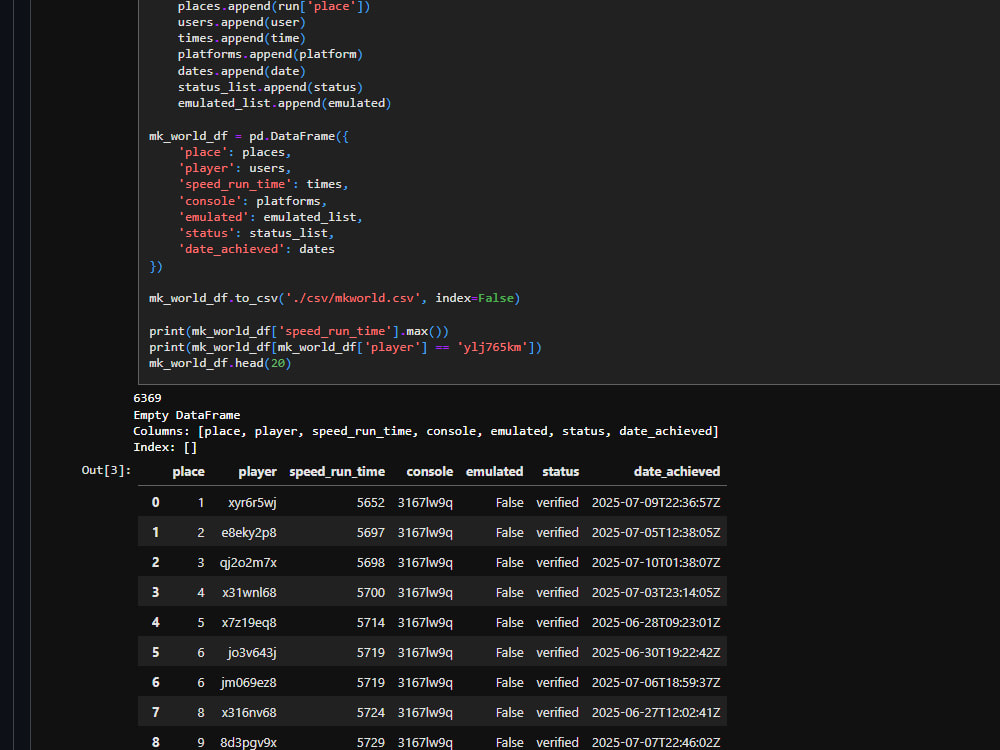The image size is (1000, 750).
Task: Click speed run time value 5714
Action: [x=371, y=622]
